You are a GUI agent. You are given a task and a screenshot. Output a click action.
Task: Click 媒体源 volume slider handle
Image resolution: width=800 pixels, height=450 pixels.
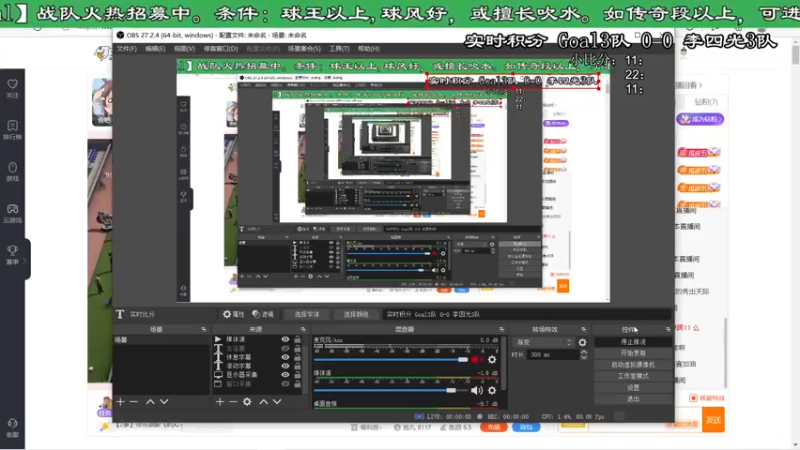click(451, 390)
